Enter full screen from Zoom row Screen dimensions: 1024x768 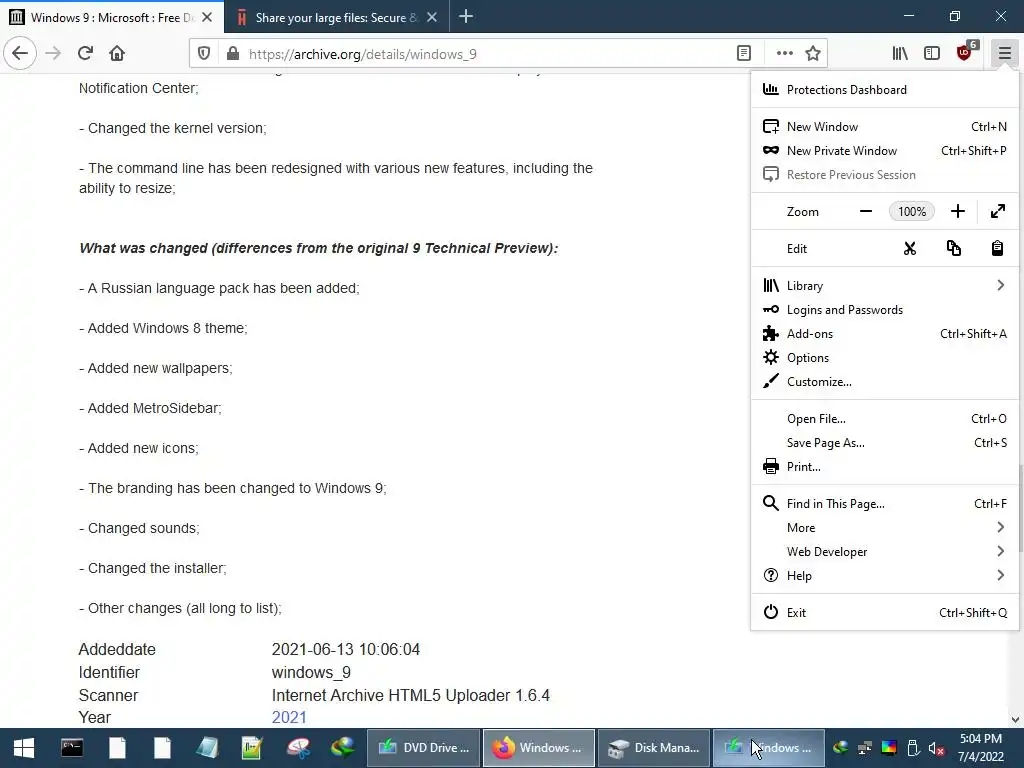pos(998,211)
